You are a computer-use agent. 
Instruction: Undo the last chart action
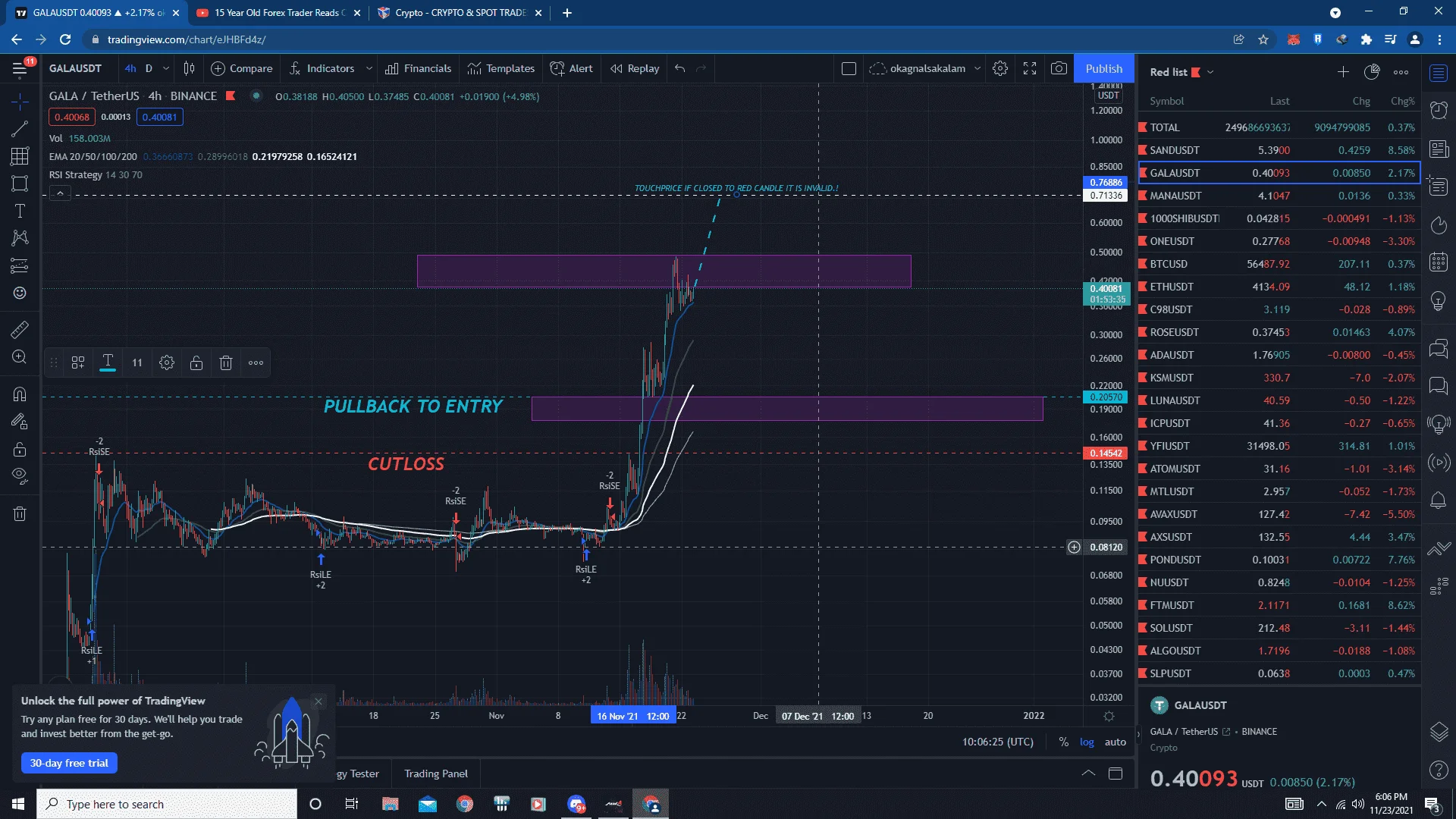679,68
